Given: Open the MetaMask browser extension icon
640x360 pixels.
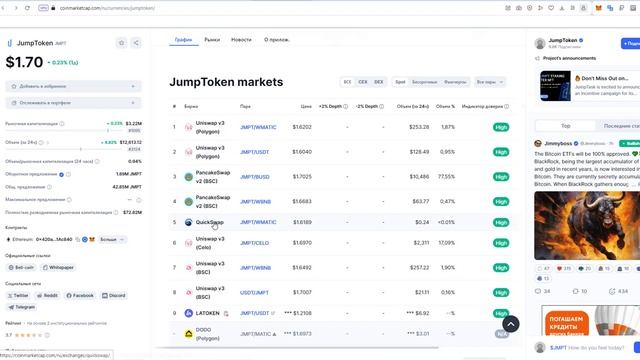Looking at the screenshot, I should [598, 8].
